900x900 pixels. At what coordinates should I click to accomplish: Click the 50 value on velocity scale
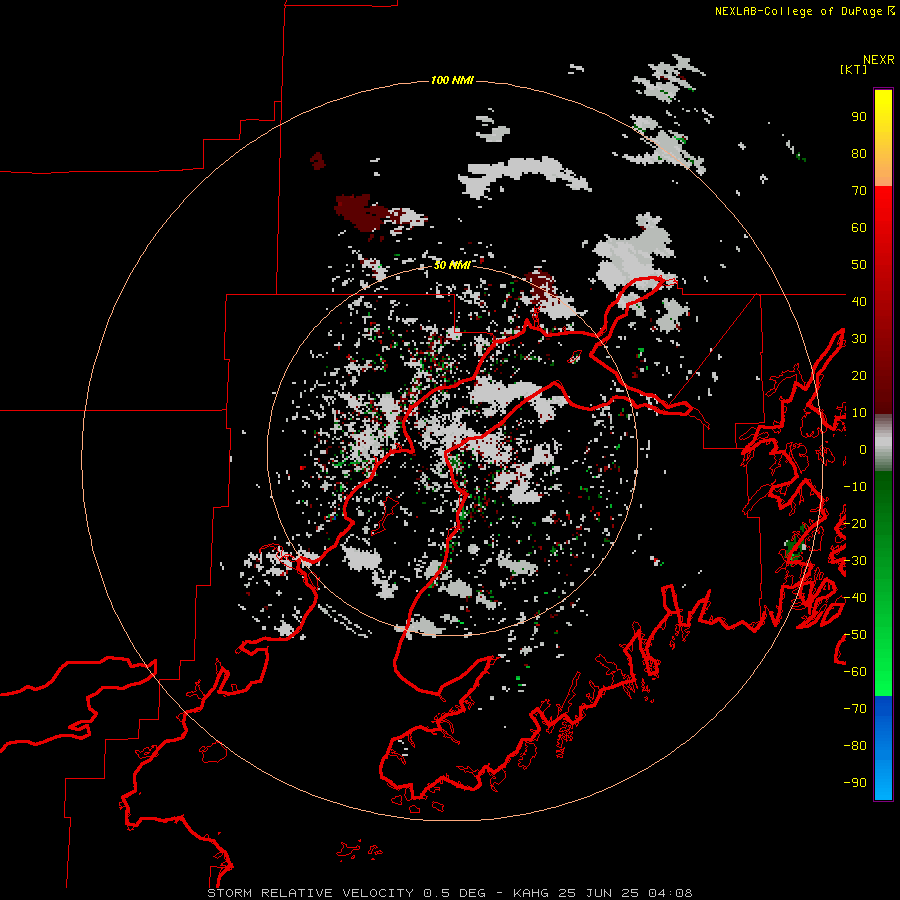tap(859, 265)
